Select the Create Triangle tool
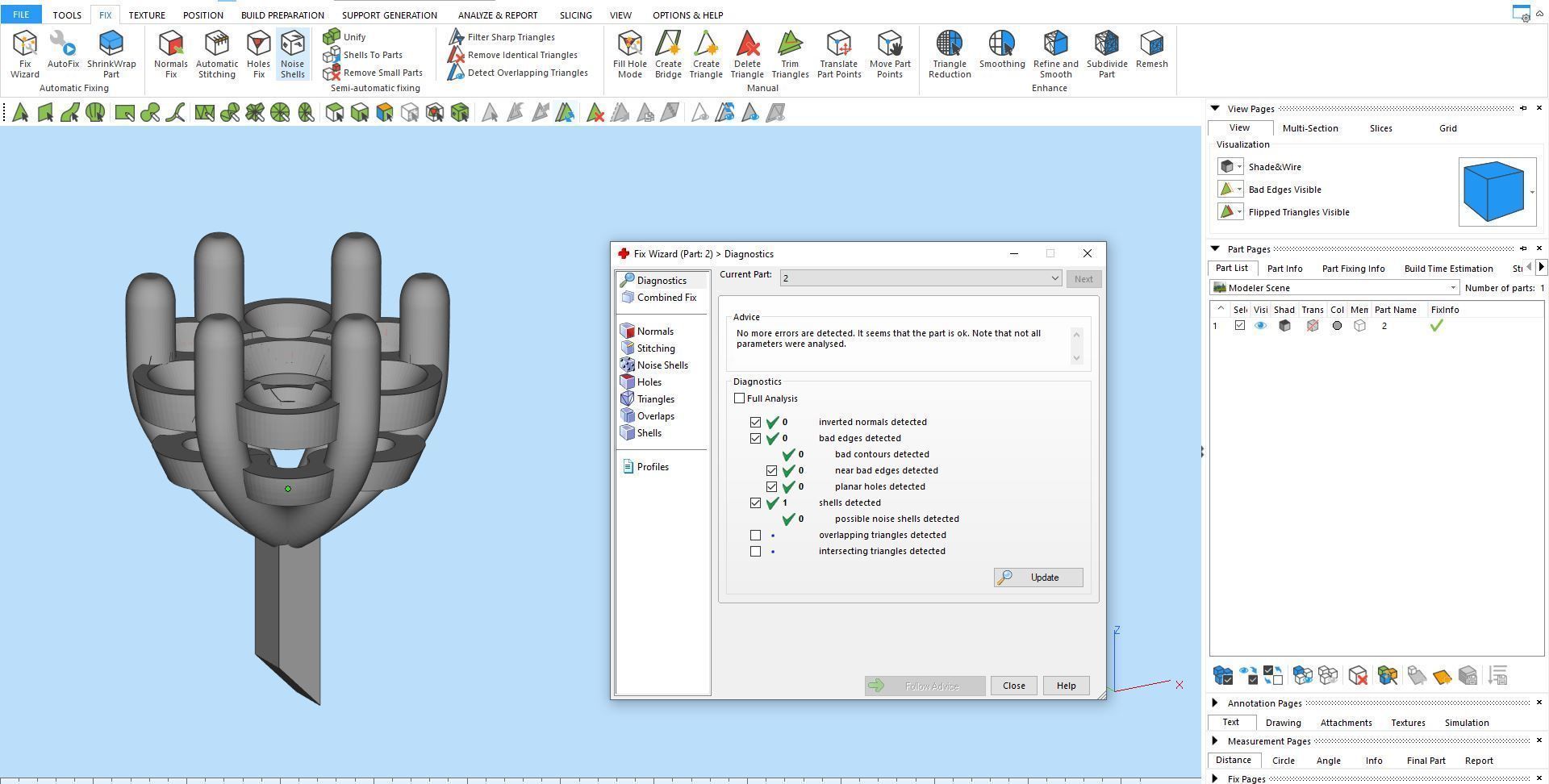1549x784 pixels. (706, 54)
